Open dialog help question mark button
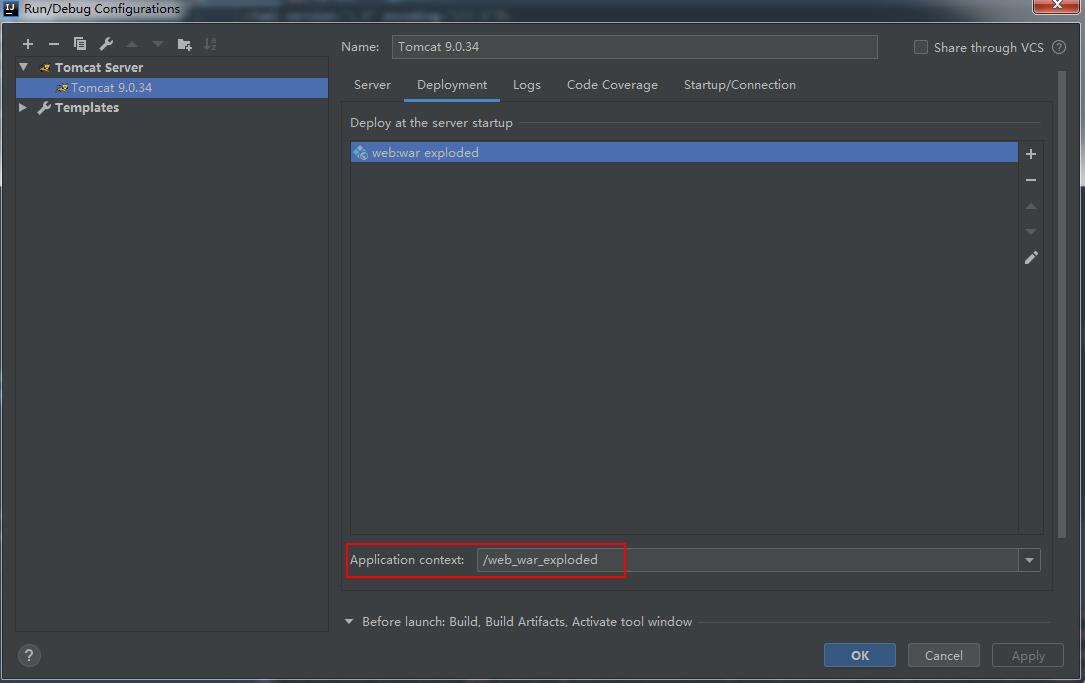 click(28, 655)
